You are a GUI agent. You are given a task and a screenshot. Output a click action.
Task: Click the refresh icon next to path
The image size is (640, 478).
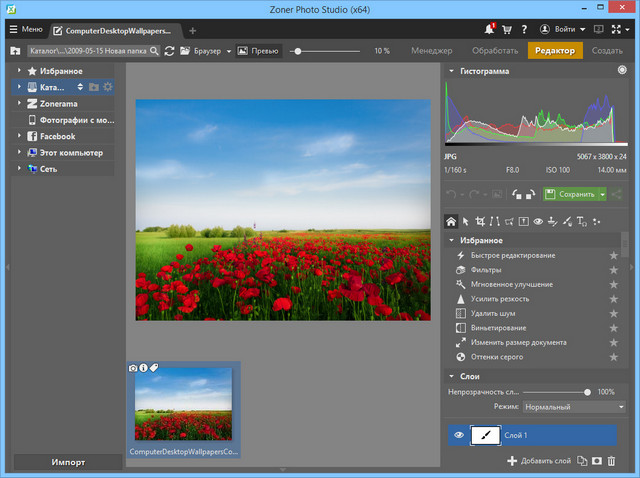click(170, 50)
